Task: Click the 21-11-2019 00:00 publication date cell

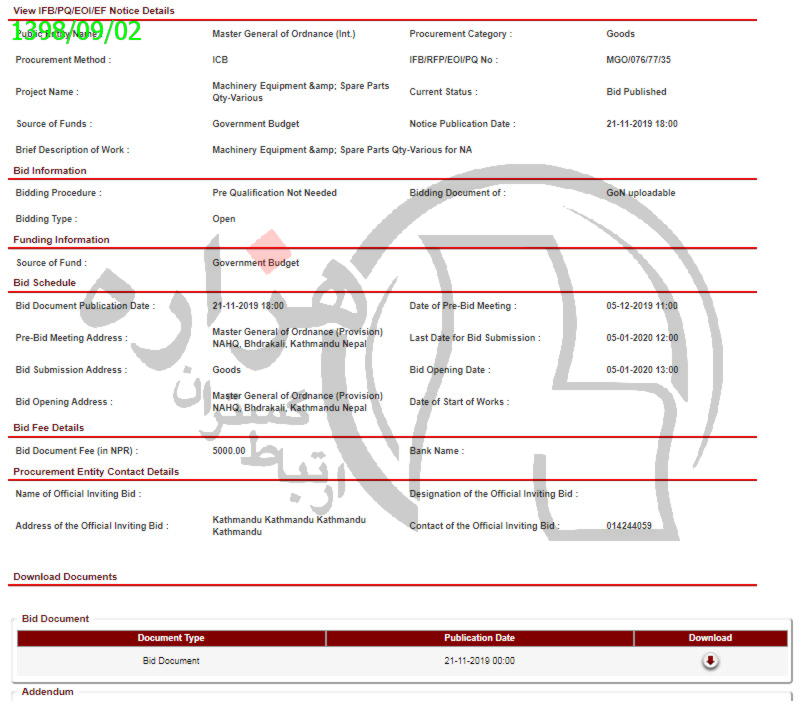Action: 479,661
